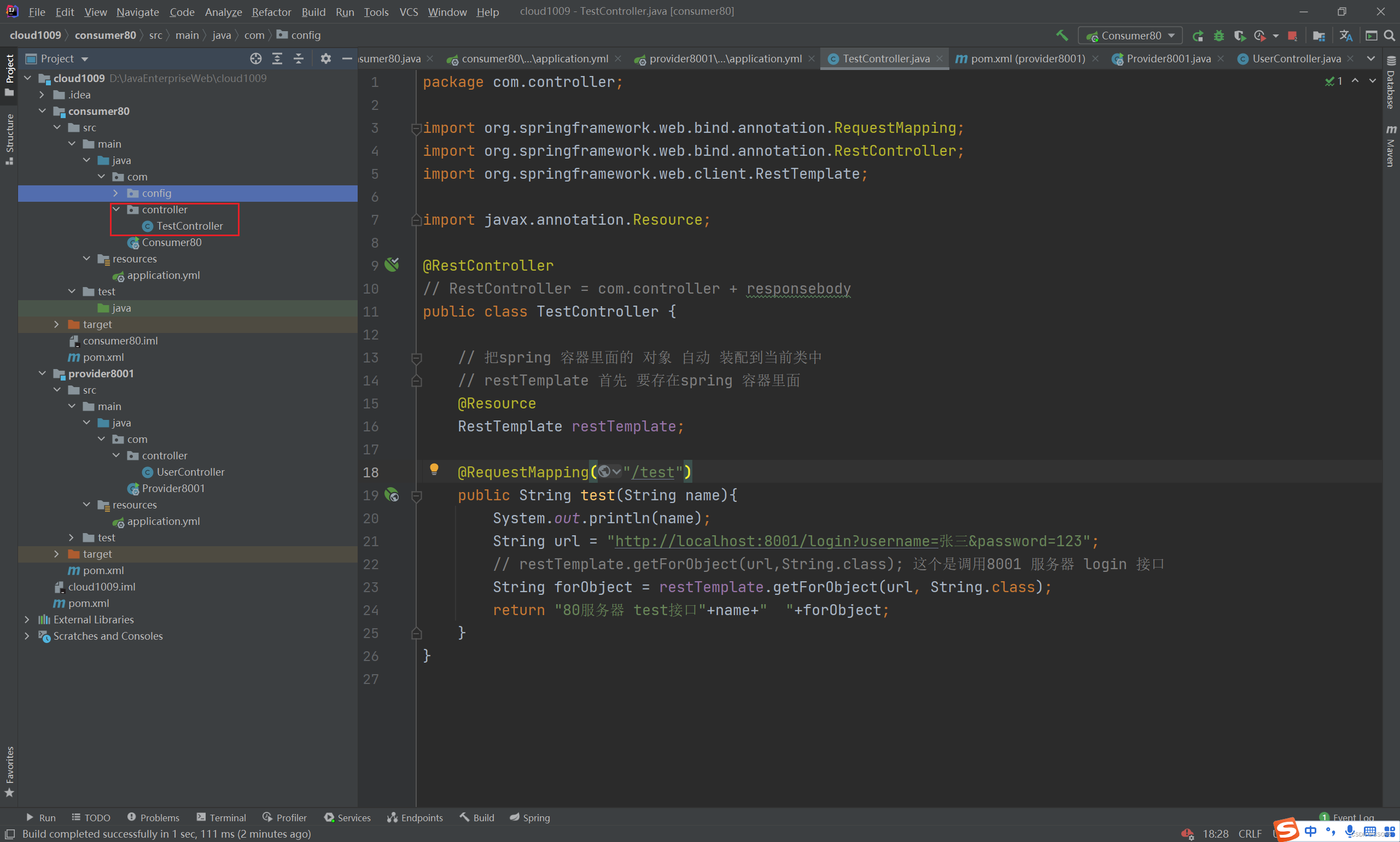This screenshot has height=842, width=1400.
Task: Open Search Everywhere magnifier icon
Action: tap(1389, 36)
